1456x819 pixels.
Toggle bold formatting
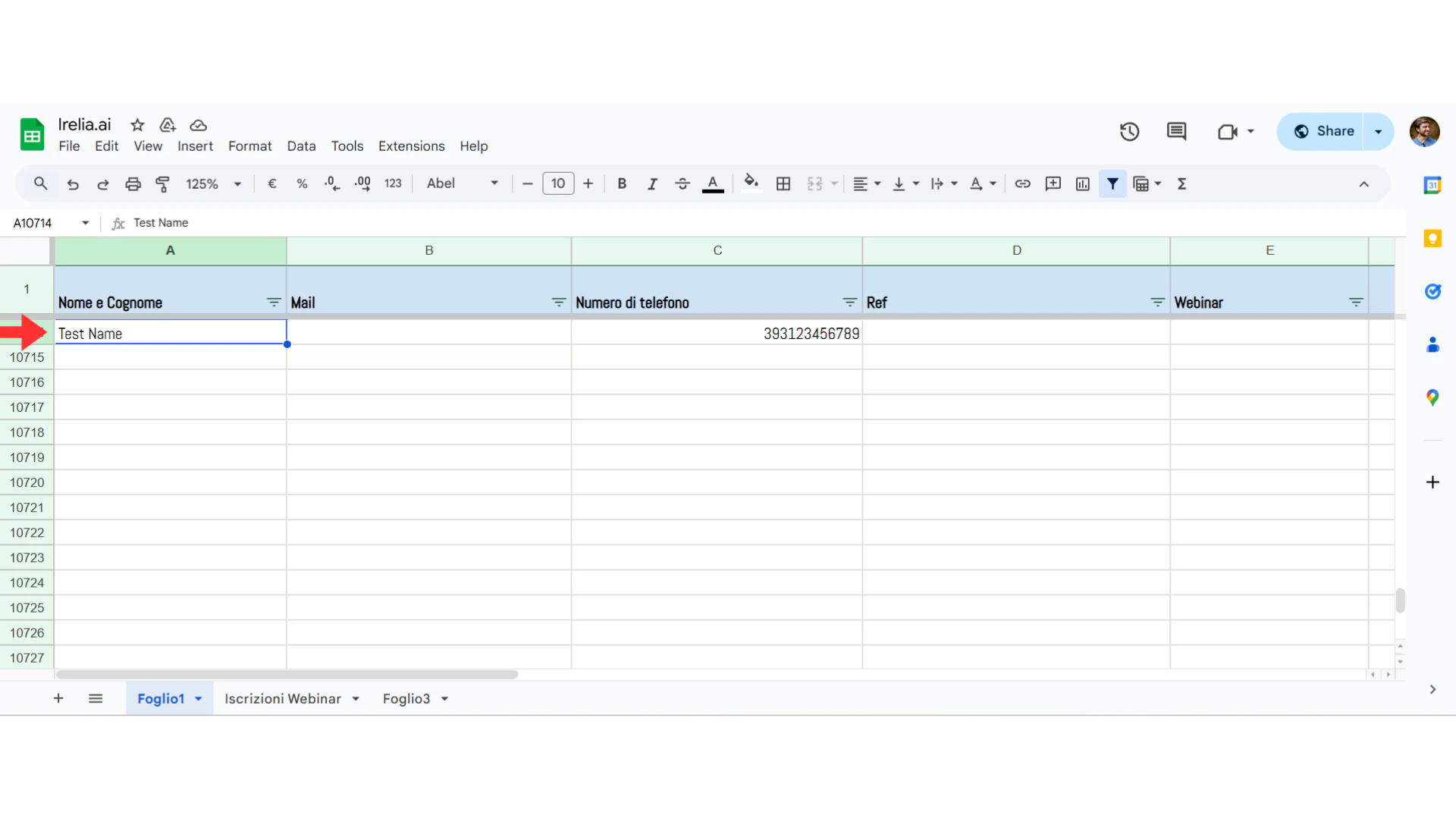622,184
